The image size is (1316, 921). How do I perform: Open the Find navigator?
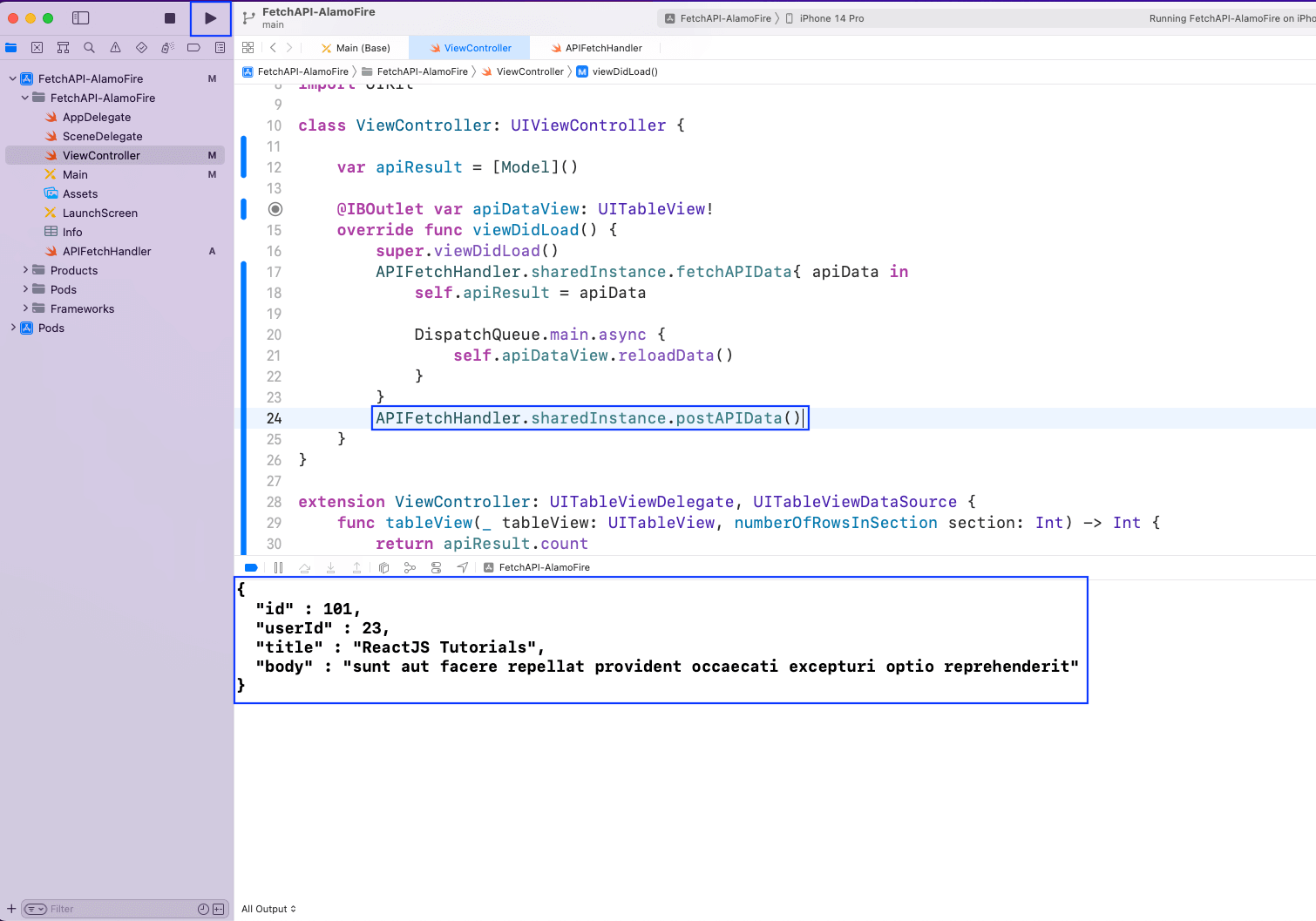click(90, 48)
